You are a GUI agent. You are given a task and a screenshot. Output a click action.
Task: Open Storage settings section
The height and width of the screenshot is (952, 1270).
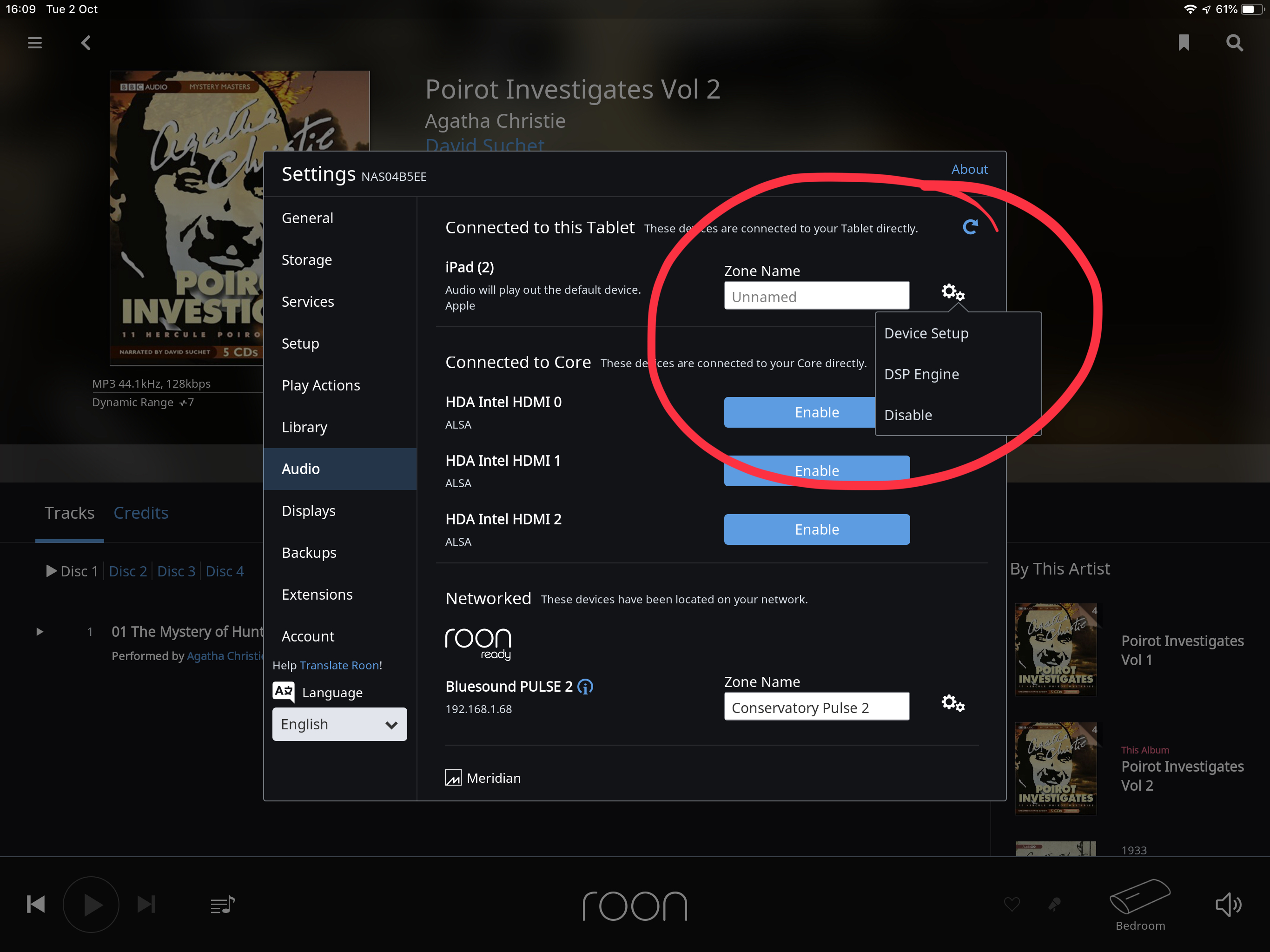(340, 260)
